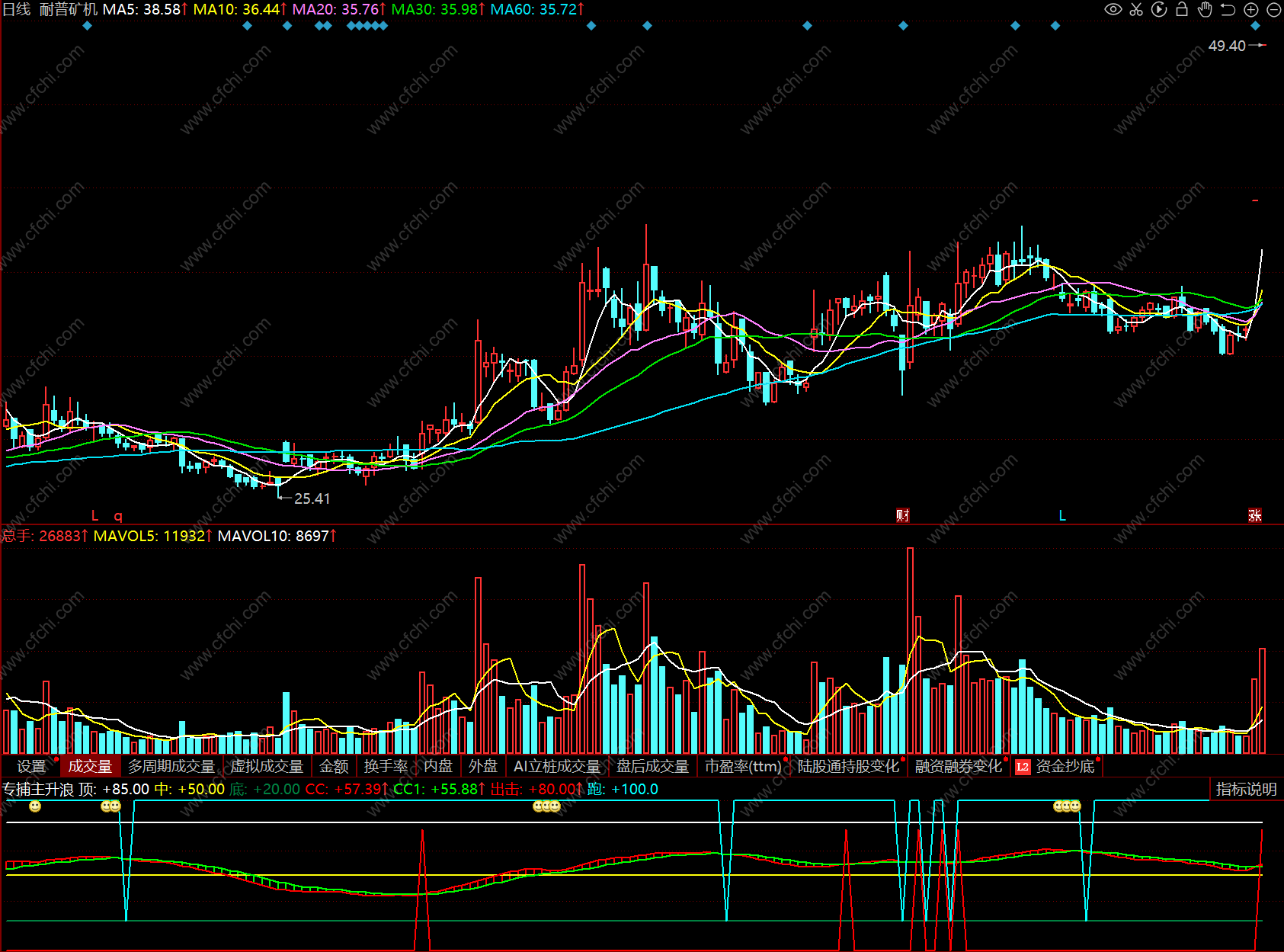This screenshot has height=952, width=1284.
Task: Select the hand pan tool
Action: point(1205,10)
